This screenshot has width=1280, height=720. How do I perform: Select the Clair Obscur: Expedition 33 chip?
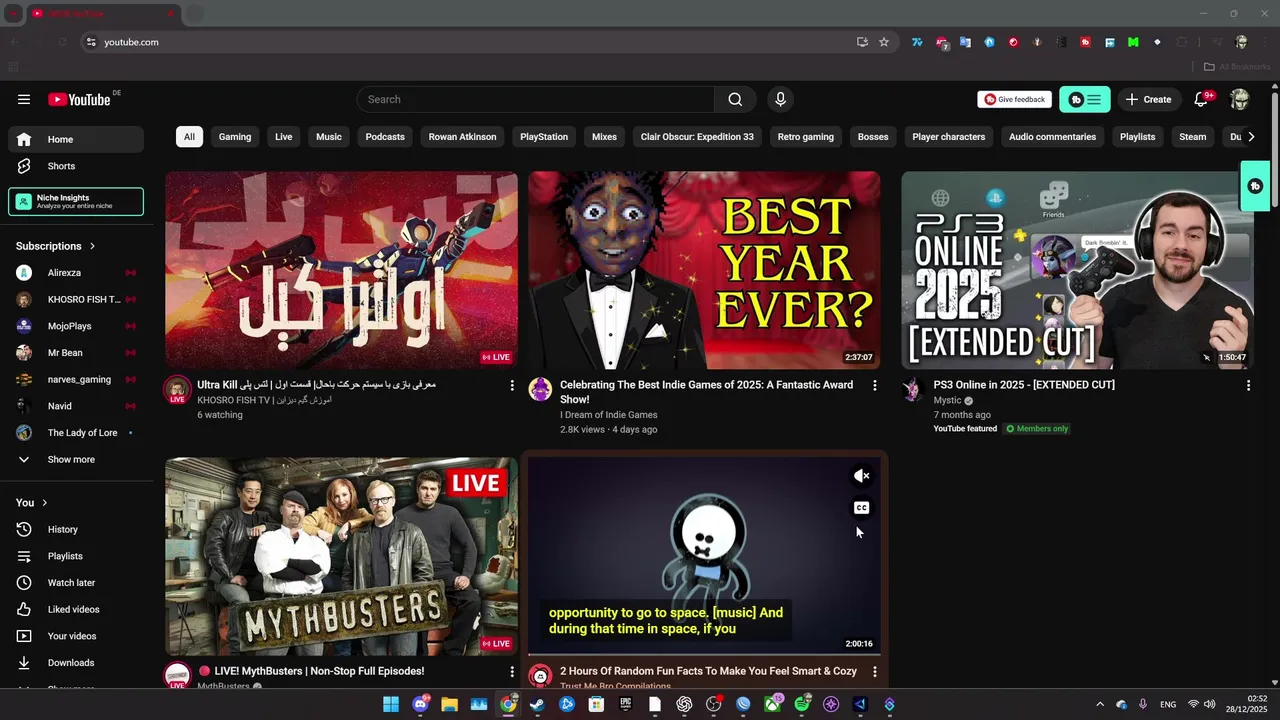(x=697, y=137)
